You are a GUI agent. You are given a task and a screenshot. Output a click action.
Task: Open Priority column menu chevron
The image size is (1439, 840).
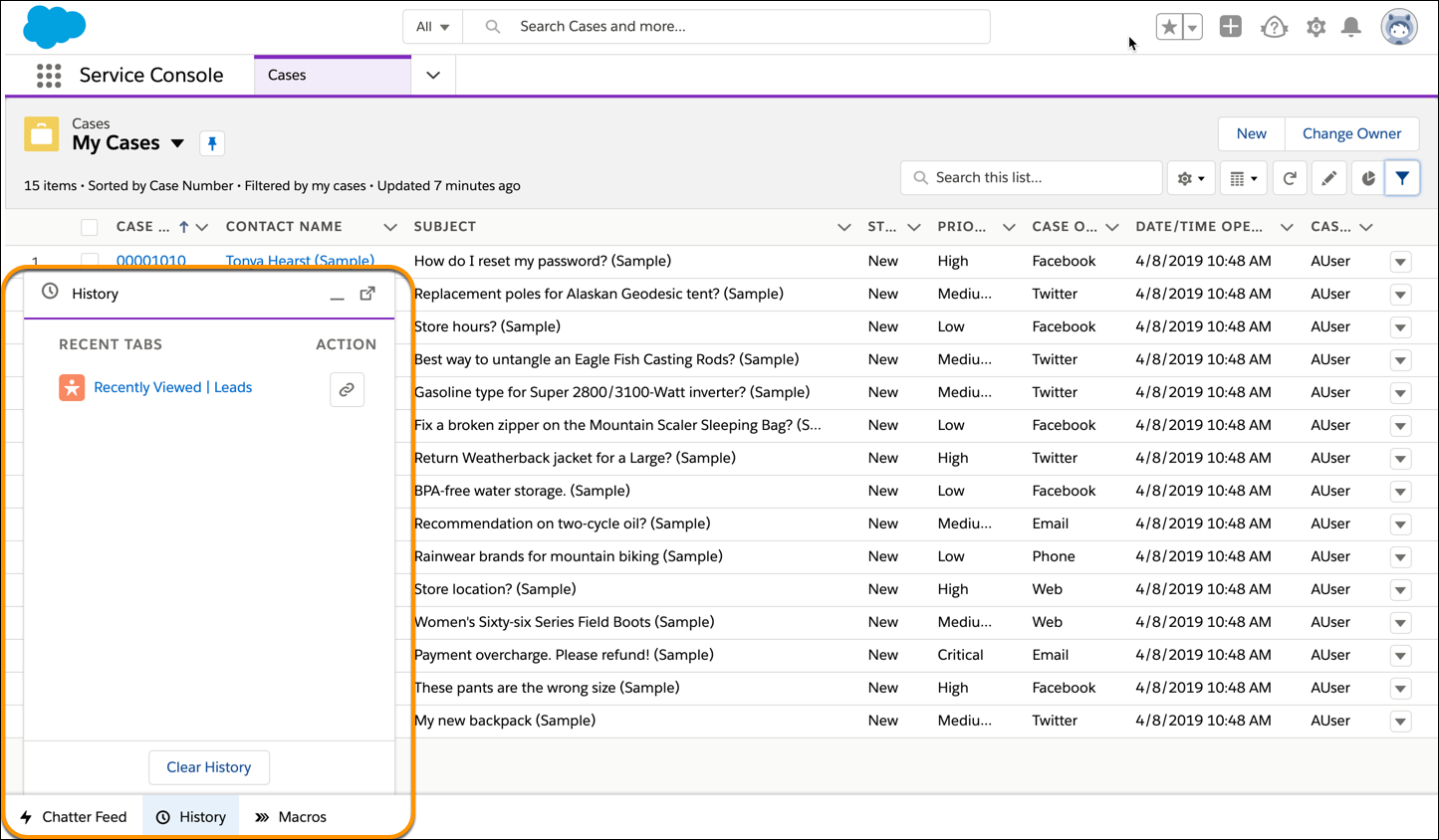pos(1009,228)
